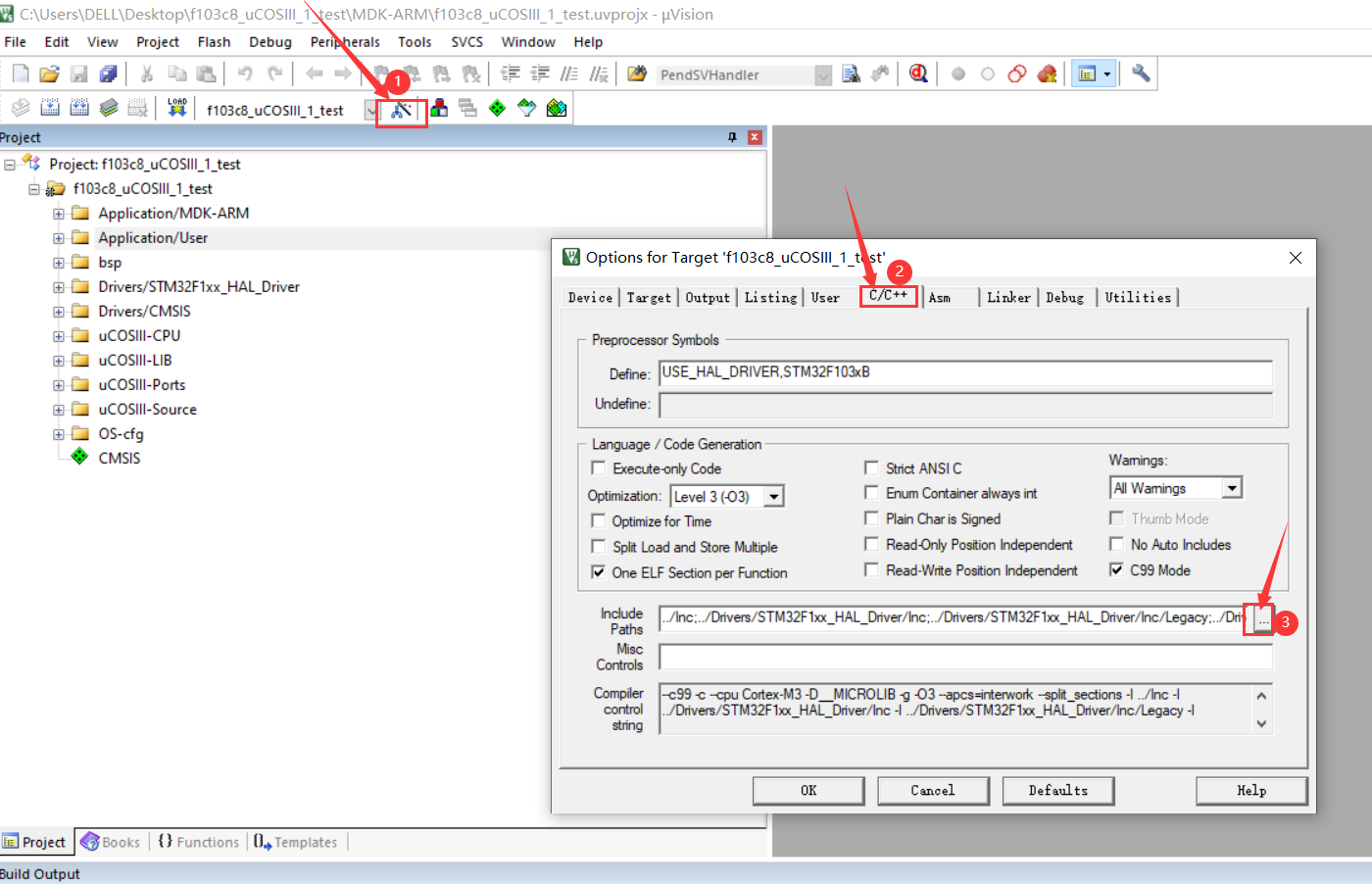Expand the Application/MDK-ARM folder
1372x884 pixels.
59,214
